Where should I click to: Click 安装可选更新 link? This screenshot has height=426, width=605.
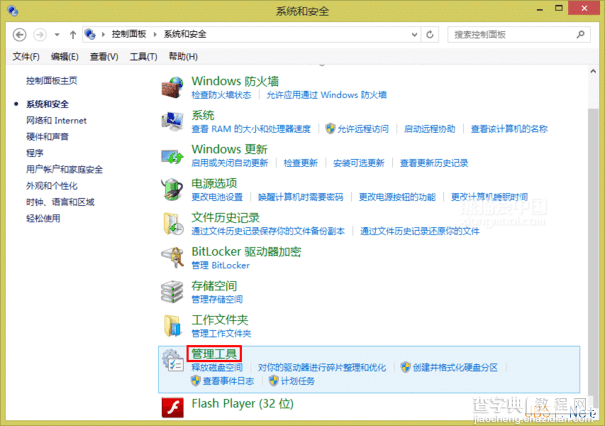(359, 163)
